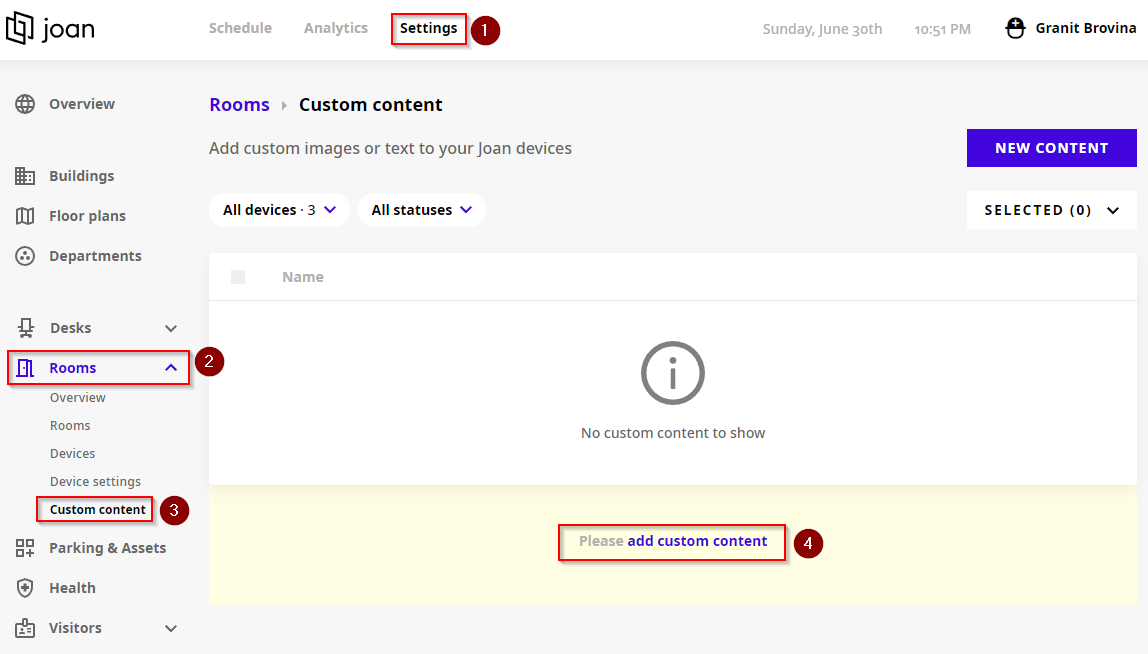Click the Rooms breadcrumb link
1148x654 pixels.
pyautogui.click(x=239, y=105)
